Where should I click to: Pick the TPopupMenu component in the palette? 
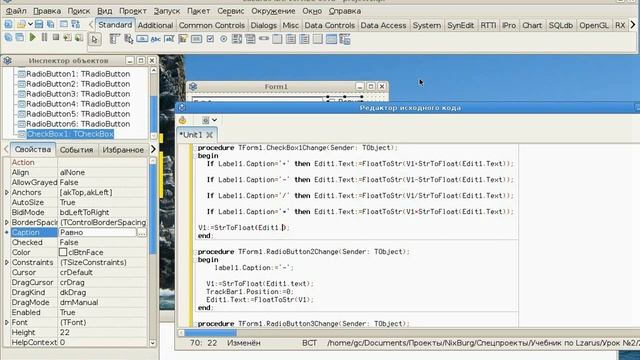pos(129,39)
